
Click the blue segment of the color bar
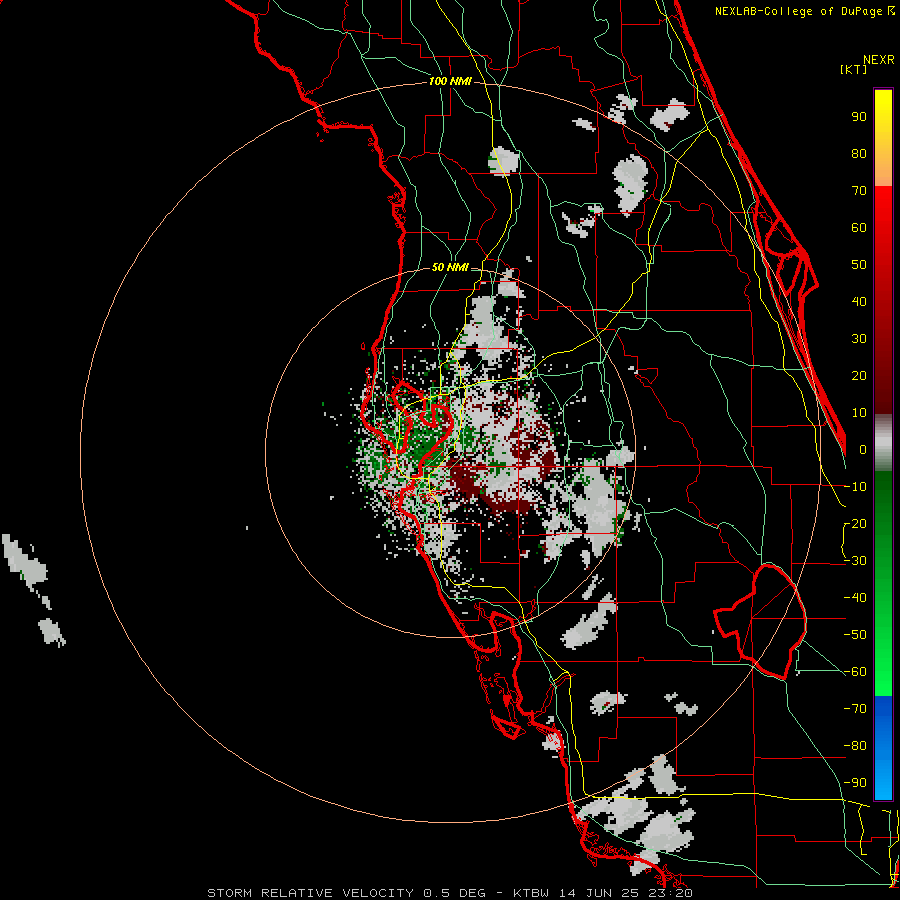[x=883, y=747]
